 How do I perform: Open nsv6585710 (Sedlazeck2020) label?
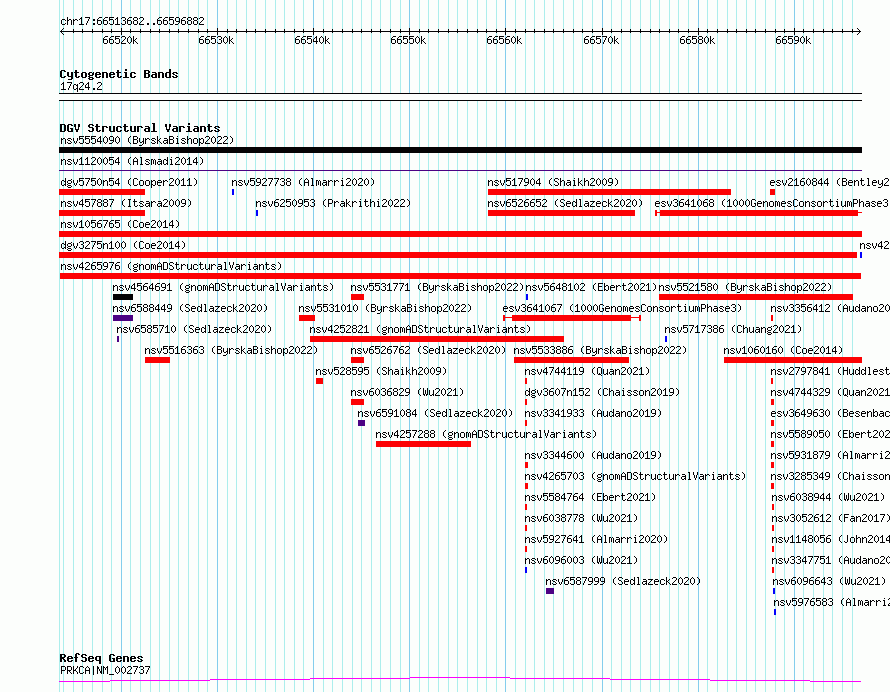pyautogui.click(x=194, y=329)
